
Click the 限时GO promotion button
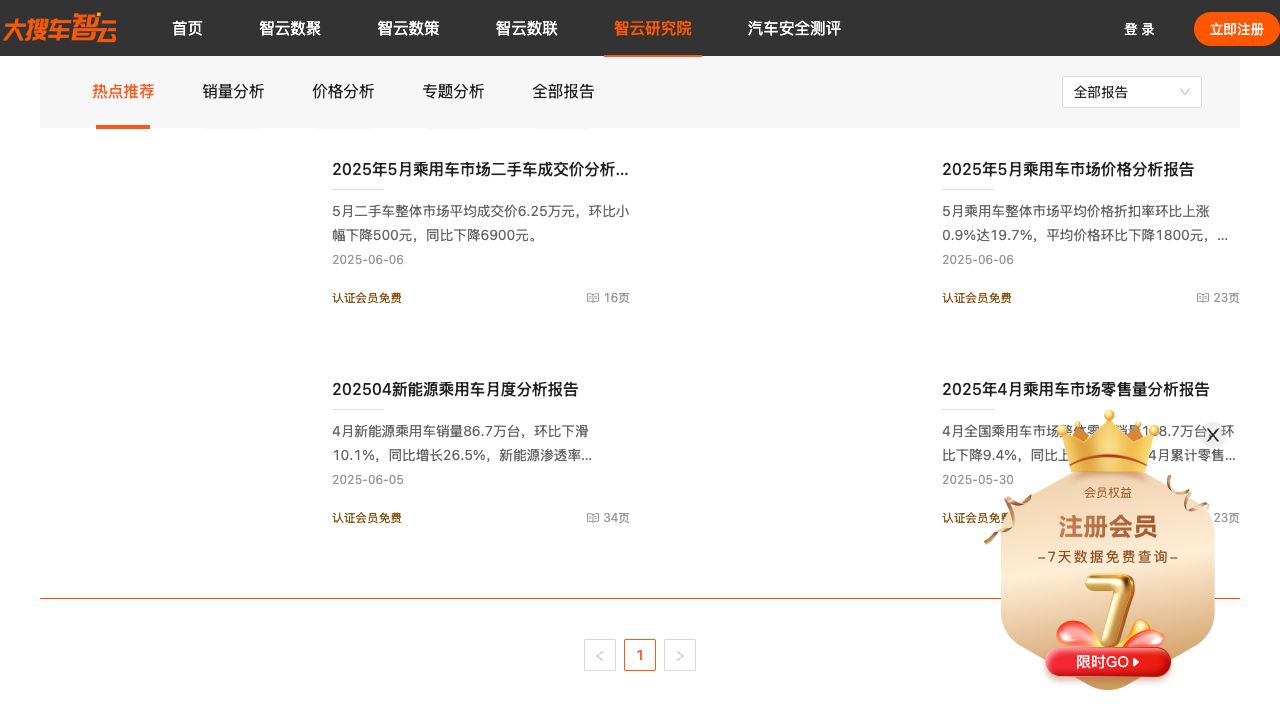pyautogui.click(x=1107, y=662)
